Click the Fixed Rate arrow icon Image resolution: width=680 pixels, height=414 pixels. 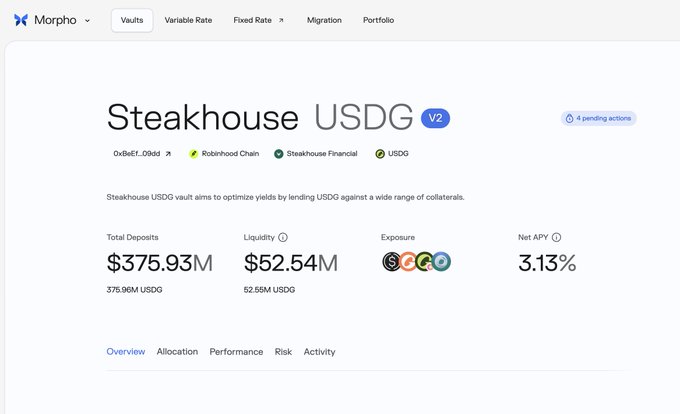[281, 20]
